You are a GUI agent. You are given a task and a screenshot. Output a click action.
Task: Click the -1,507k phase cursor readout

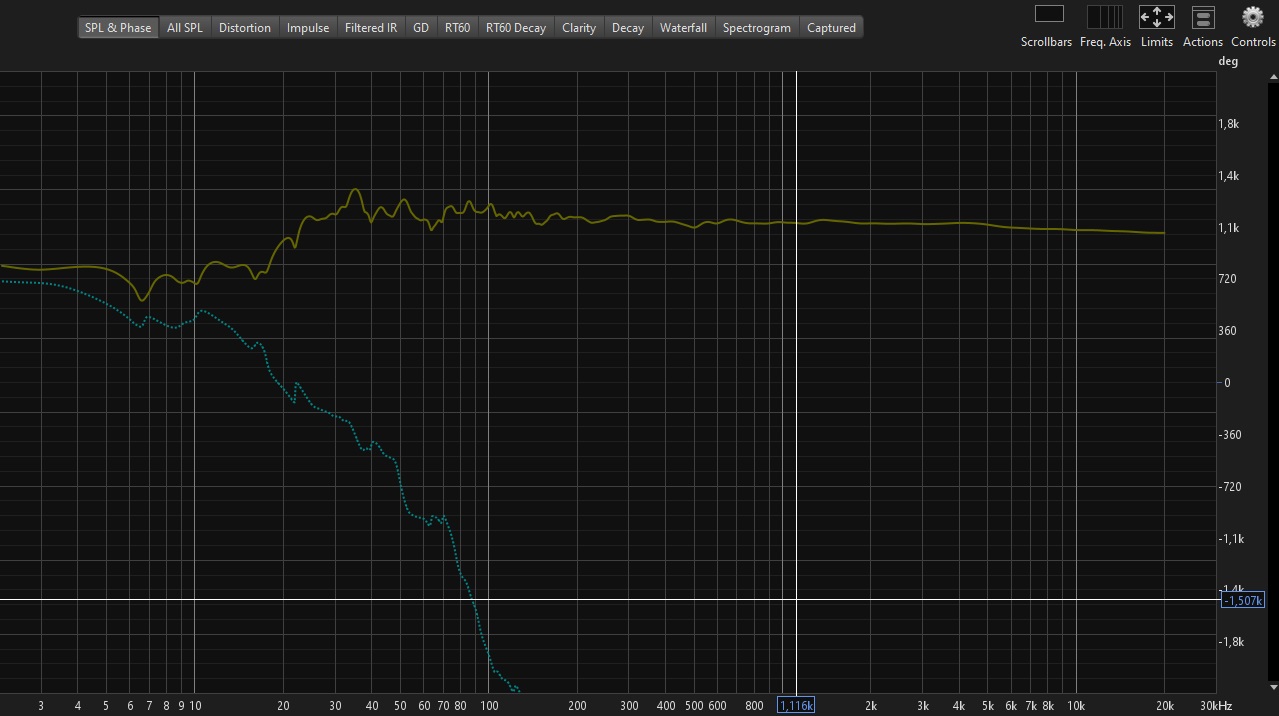pos(1244,600)
